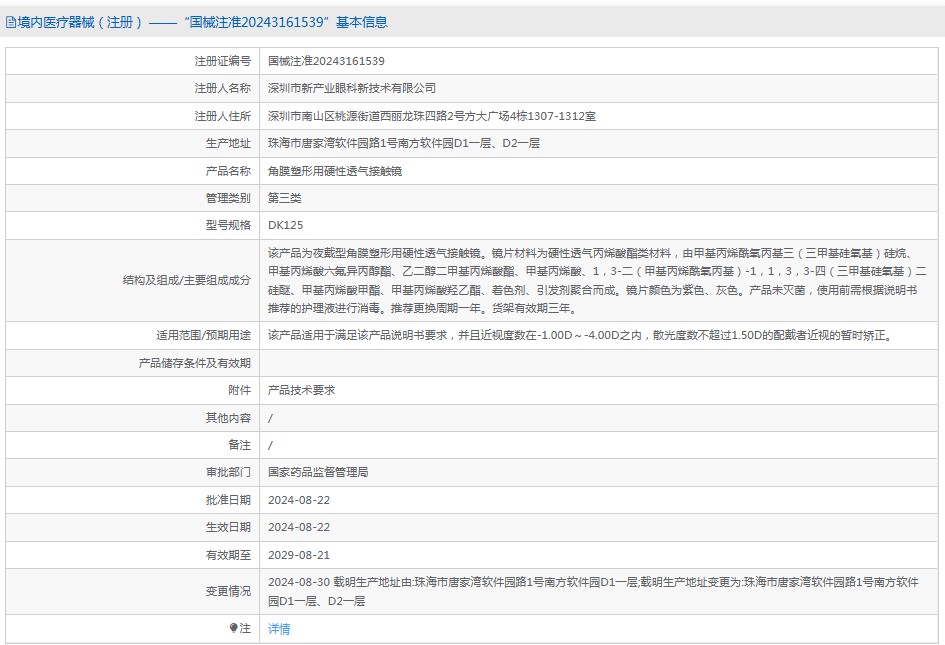Click the 结构及组成/主要组成成分 row label

click(x=187, y=280)
